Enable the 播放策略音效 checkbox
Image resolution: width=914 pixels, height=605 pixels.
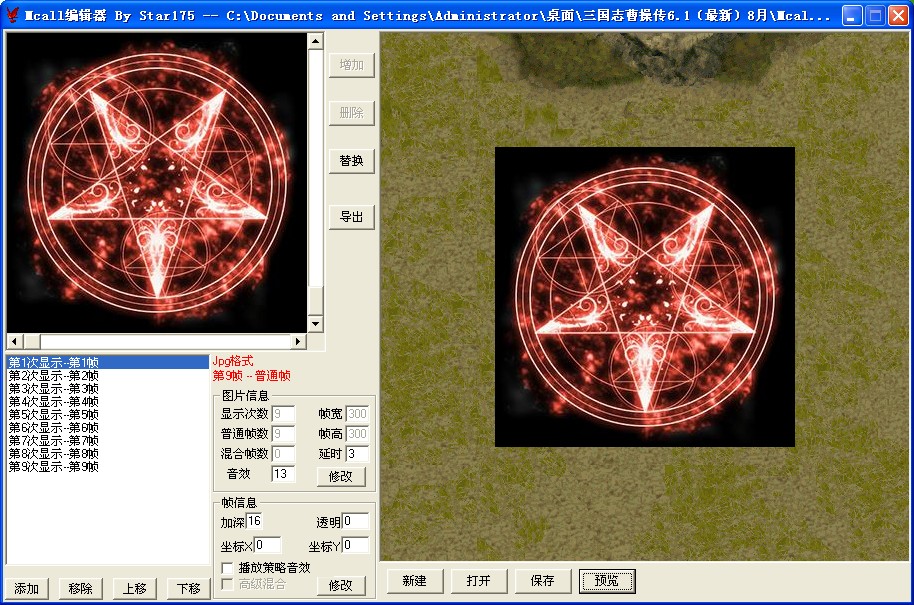(x=228, y=568)
